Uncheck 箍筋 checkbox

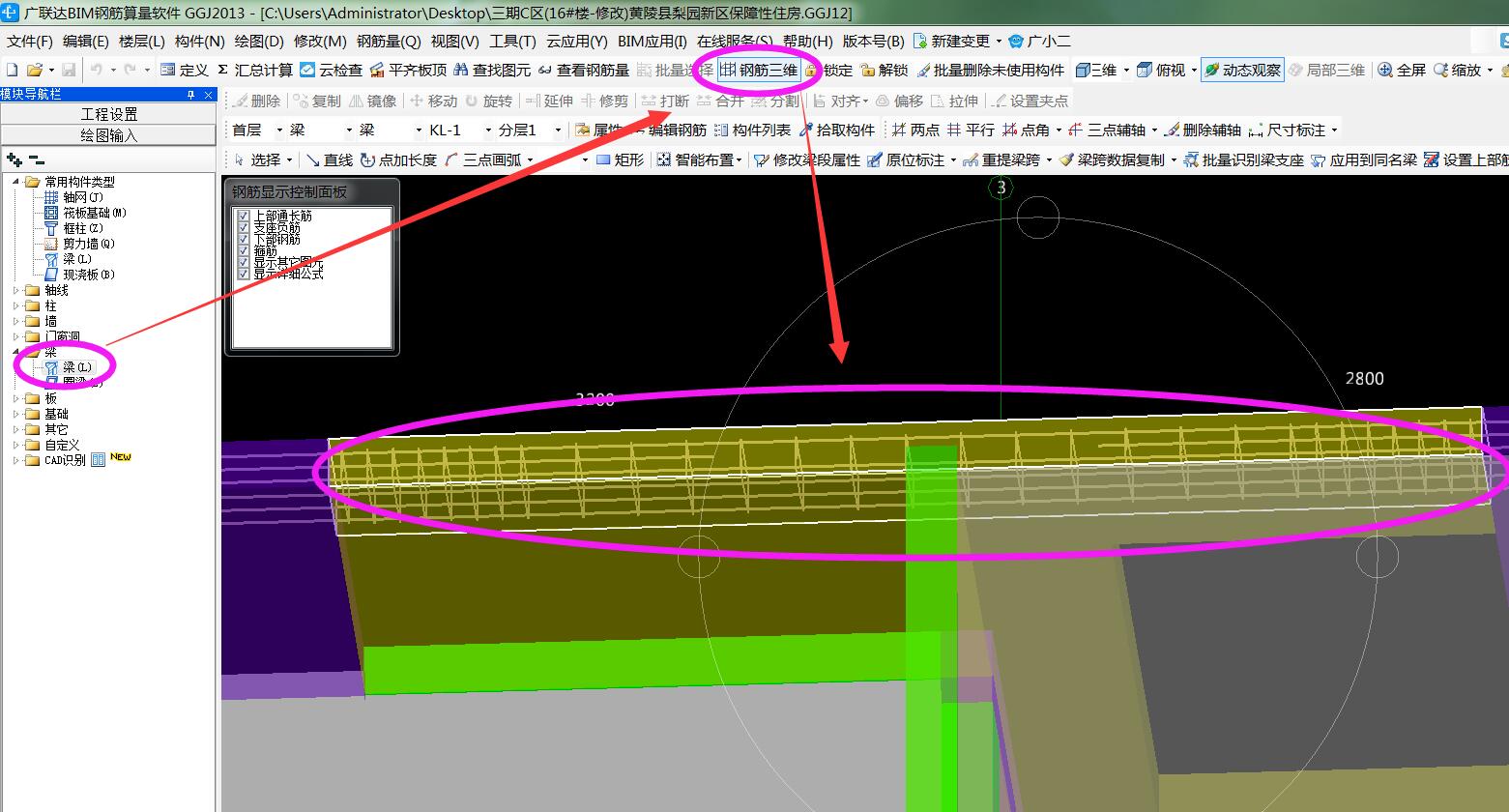244,251
